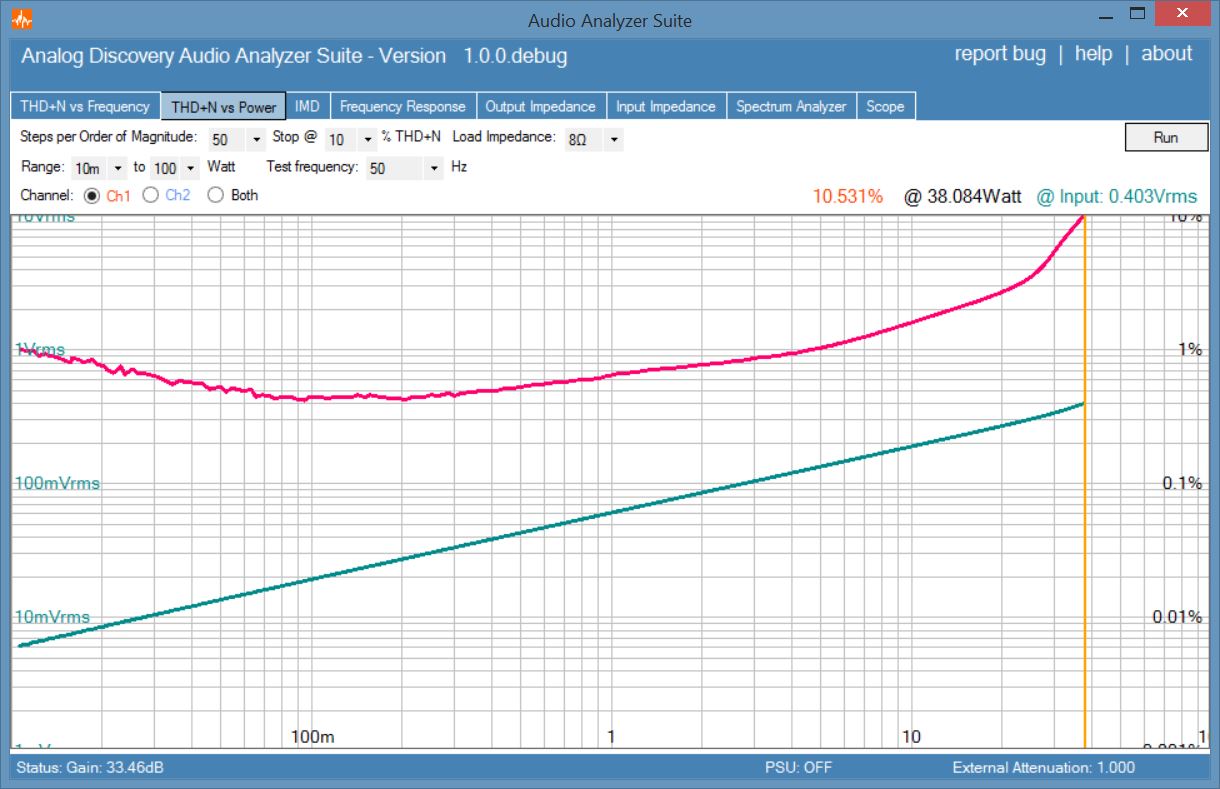Click the 0.01% right axis label

[1178, 617]
